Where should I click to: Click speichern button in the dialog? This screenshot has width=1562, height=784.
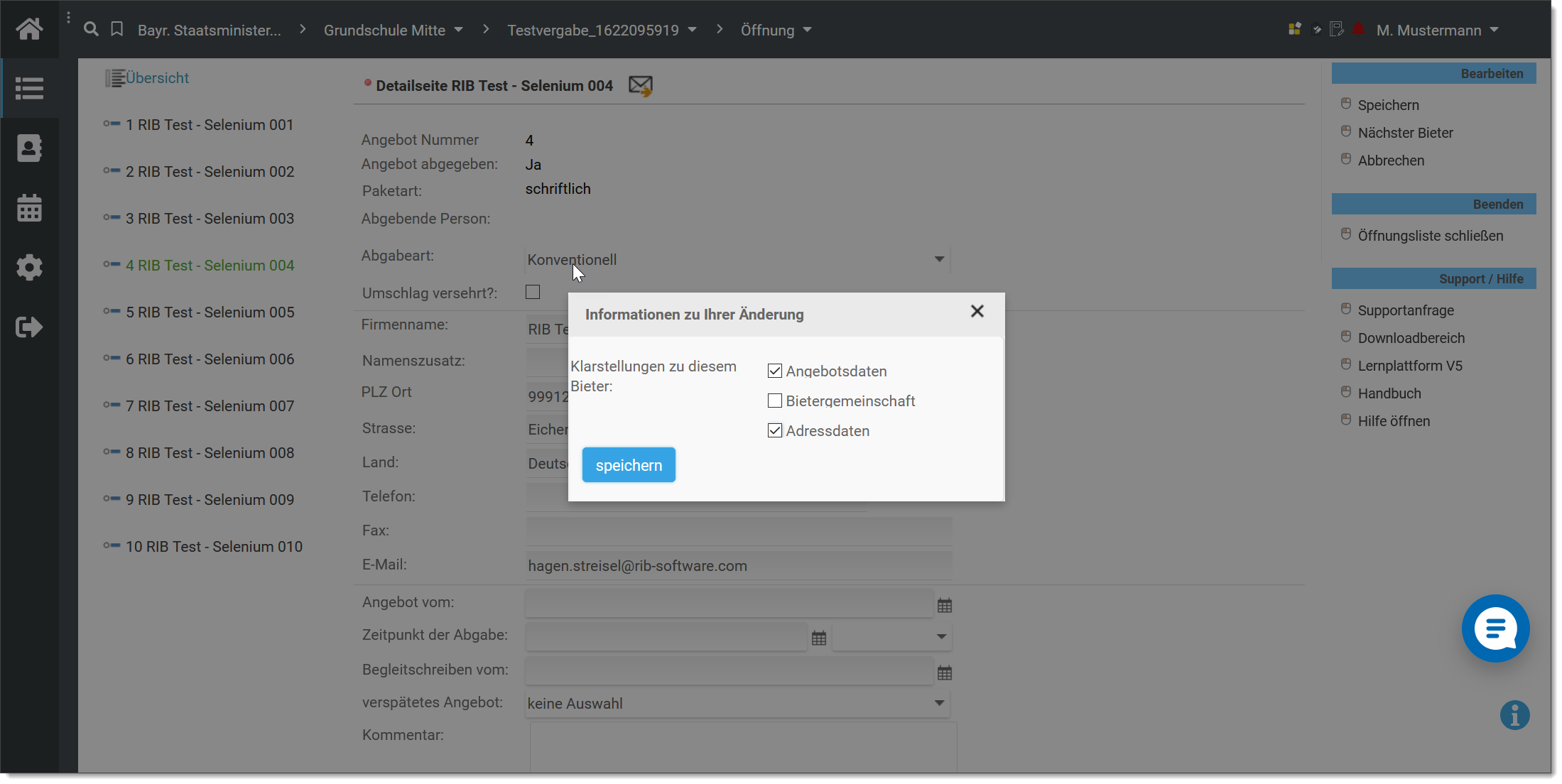click(x=629, y=465)
